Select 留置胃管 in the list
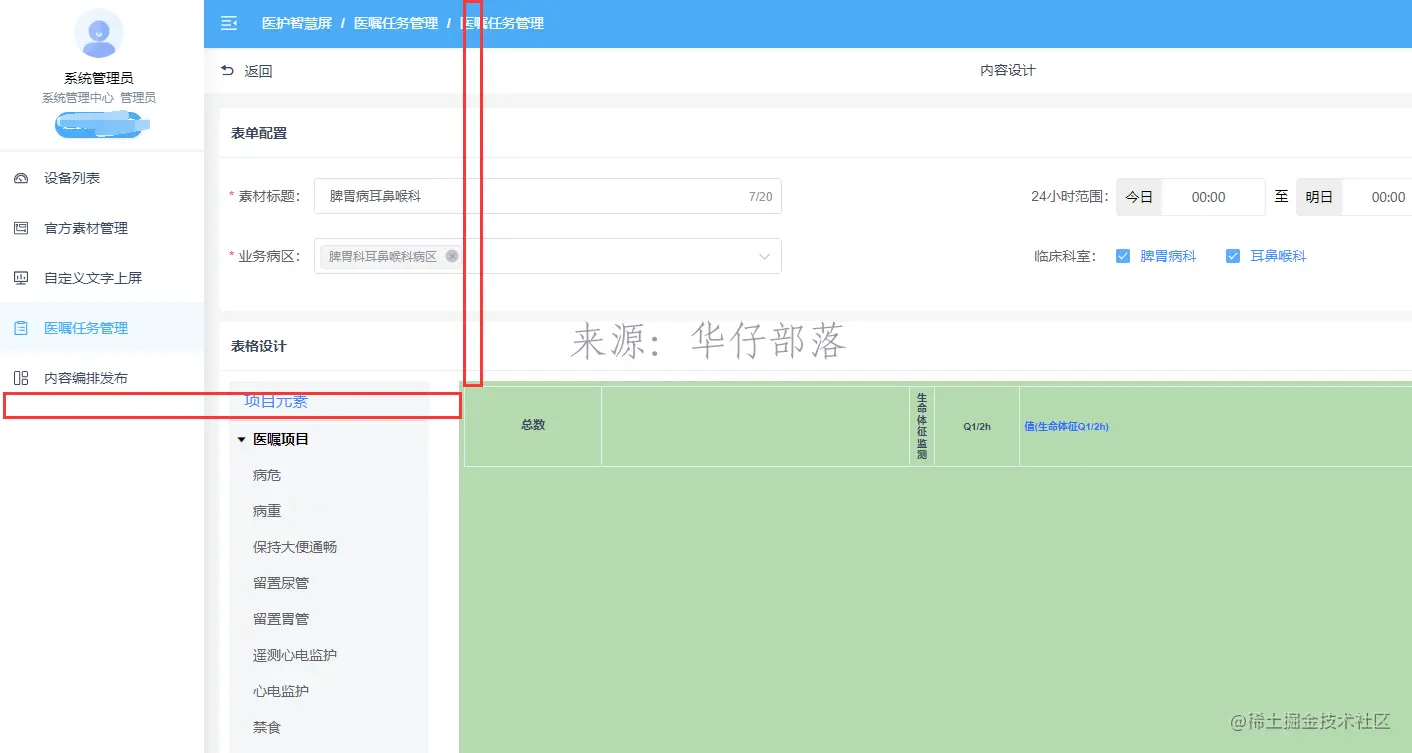1412x753 pixels. (281, 619)
